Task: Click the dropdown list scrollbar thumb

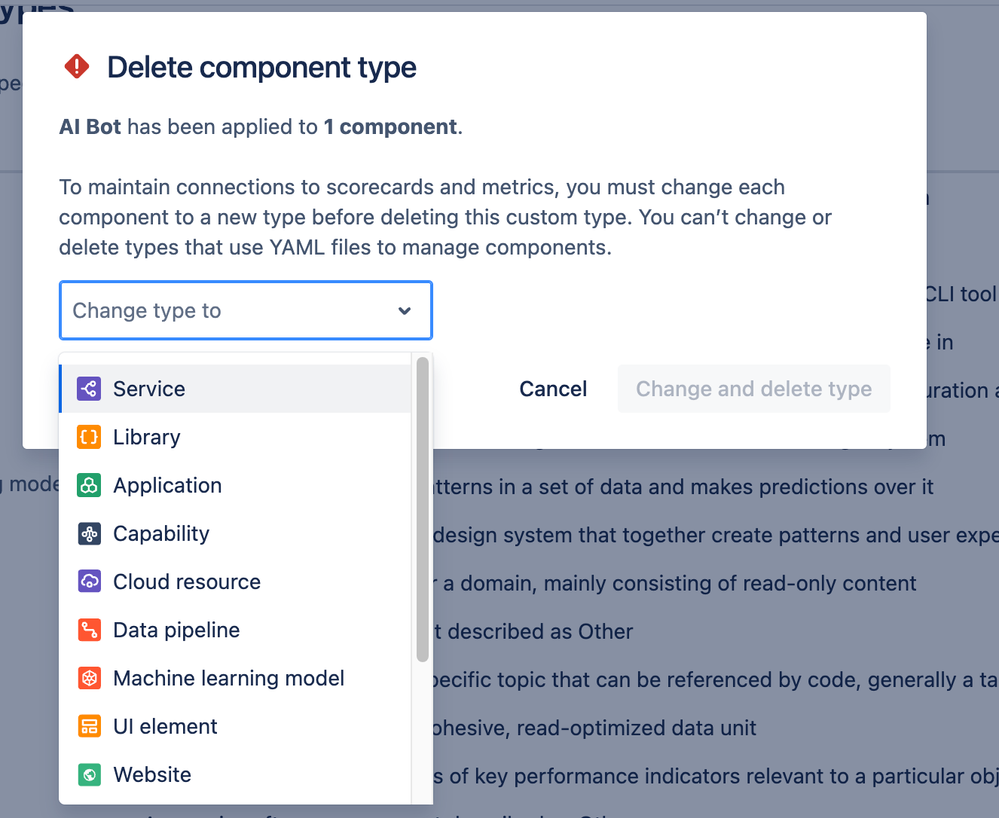Action: point(422,510)
